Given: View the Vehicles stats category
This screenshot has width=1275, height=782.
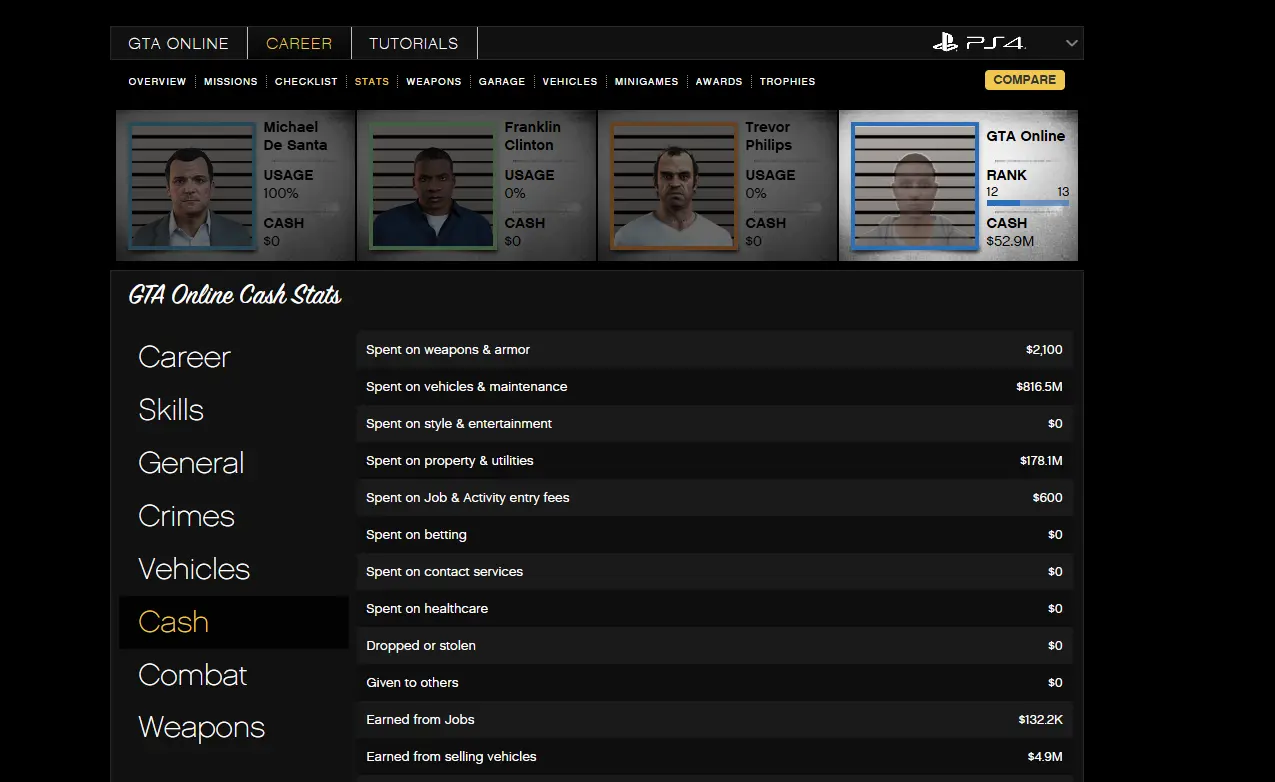Looking at the screenshot, I should (x=194, y=569).
